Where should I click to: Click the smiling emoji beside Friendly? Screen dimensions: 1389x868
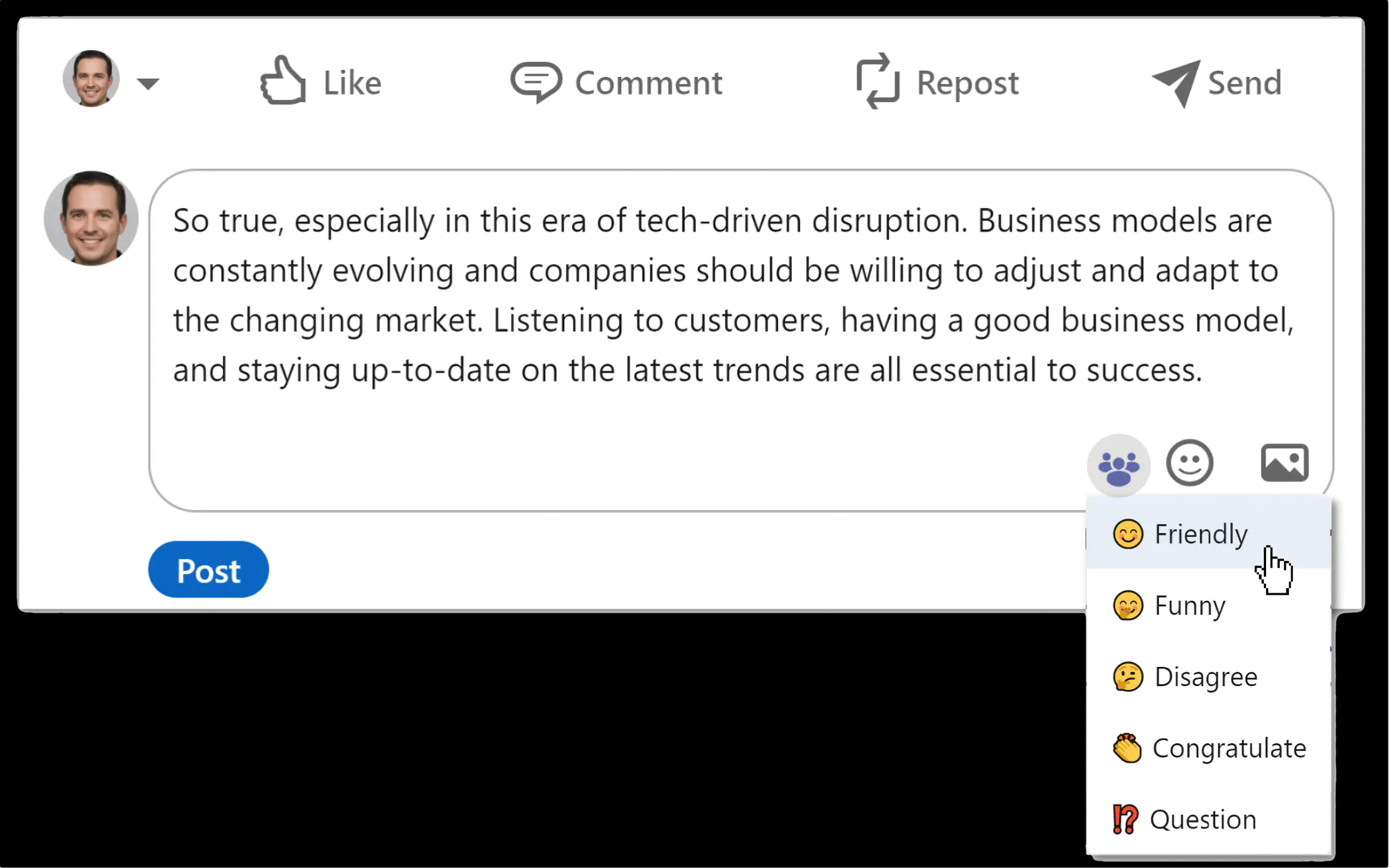[1128, 535]
